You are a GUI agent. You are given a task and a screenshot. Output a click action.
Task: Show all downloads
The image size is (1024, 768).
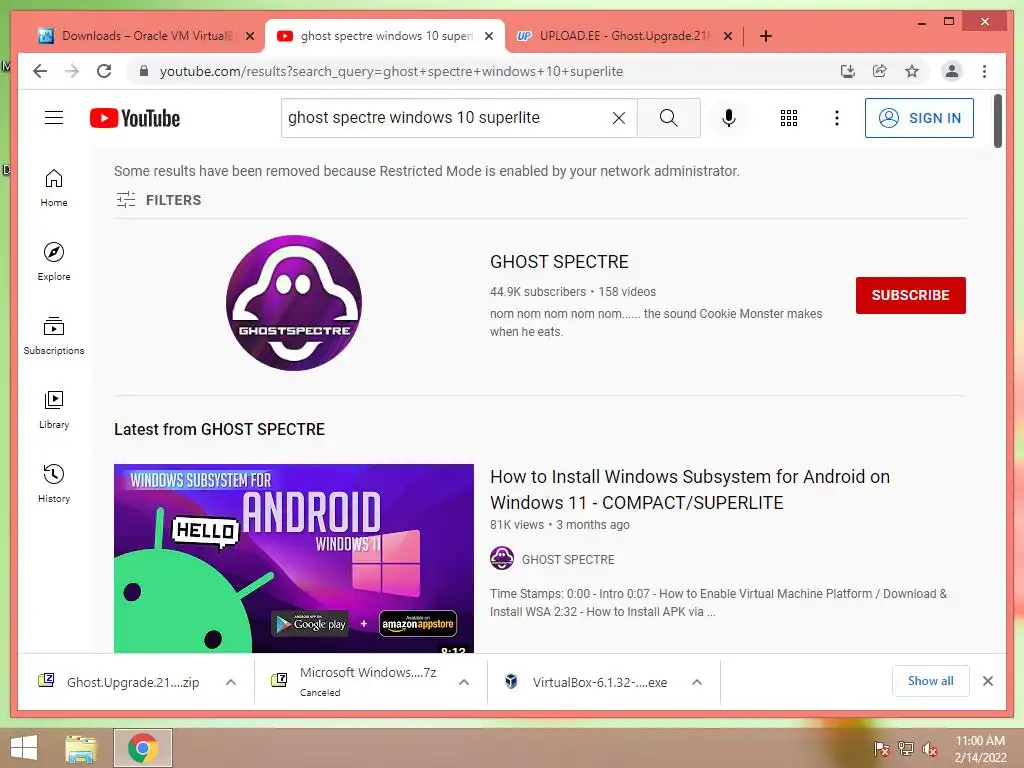[930, 681]
